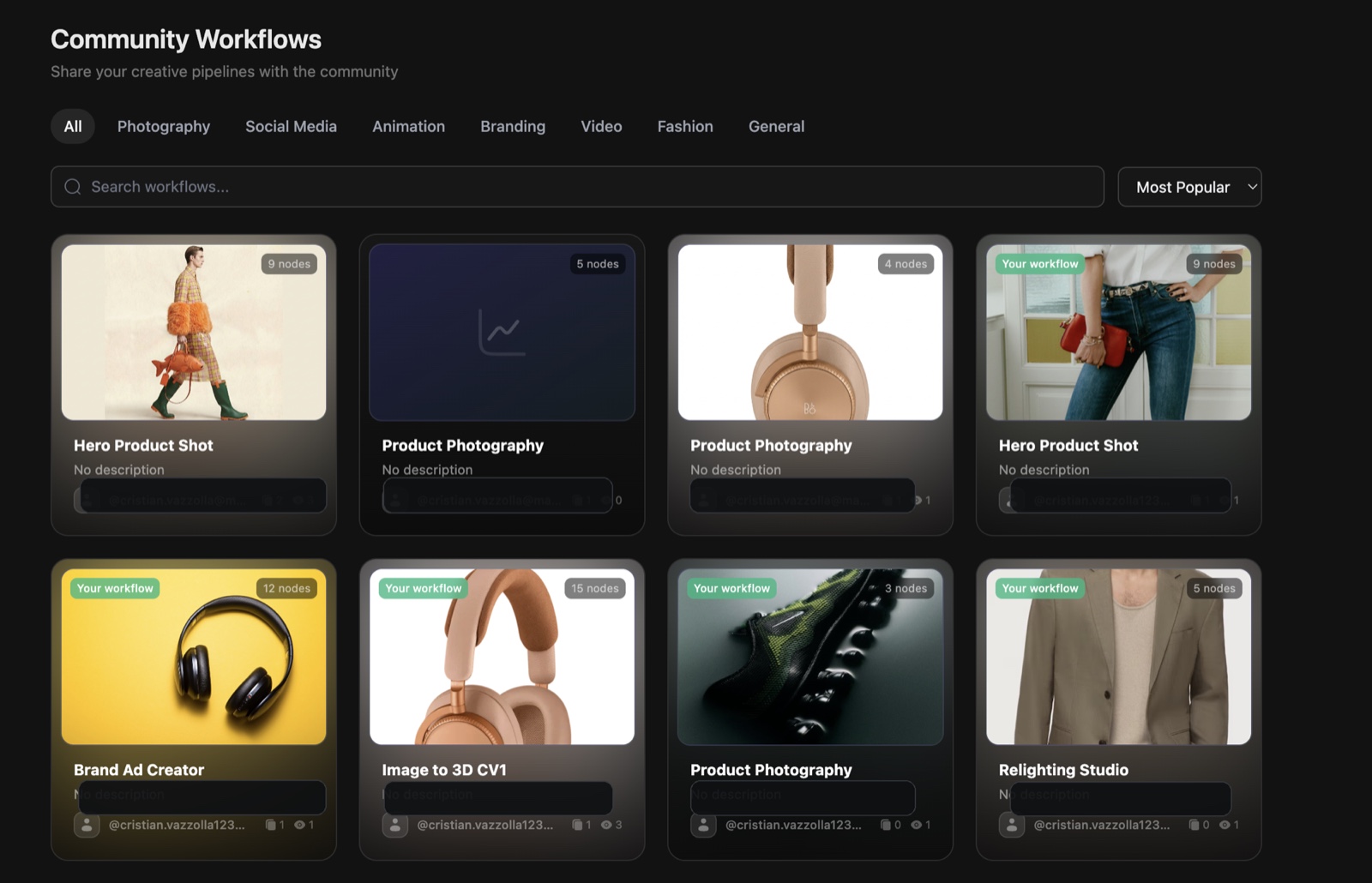Open the General category tab
Viewport: 1372px width, 883px height.
[x=776, y=126]
